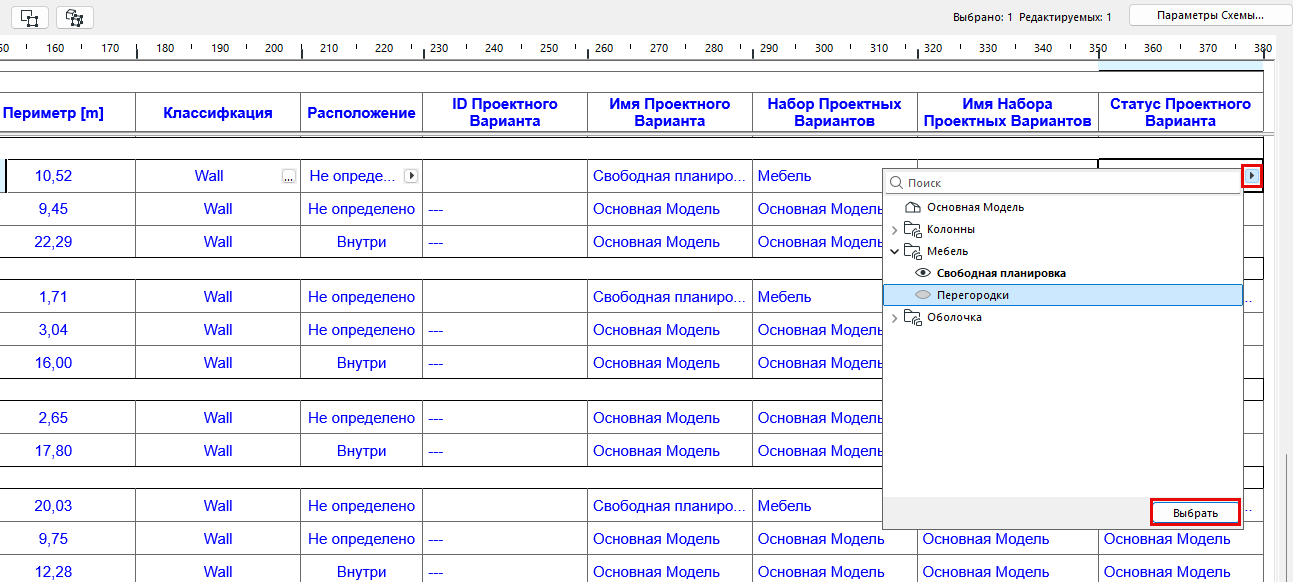Select Основная Модель in the popup tree
Viewport: 1293px width, 582px height.
(x=975, y=208)
